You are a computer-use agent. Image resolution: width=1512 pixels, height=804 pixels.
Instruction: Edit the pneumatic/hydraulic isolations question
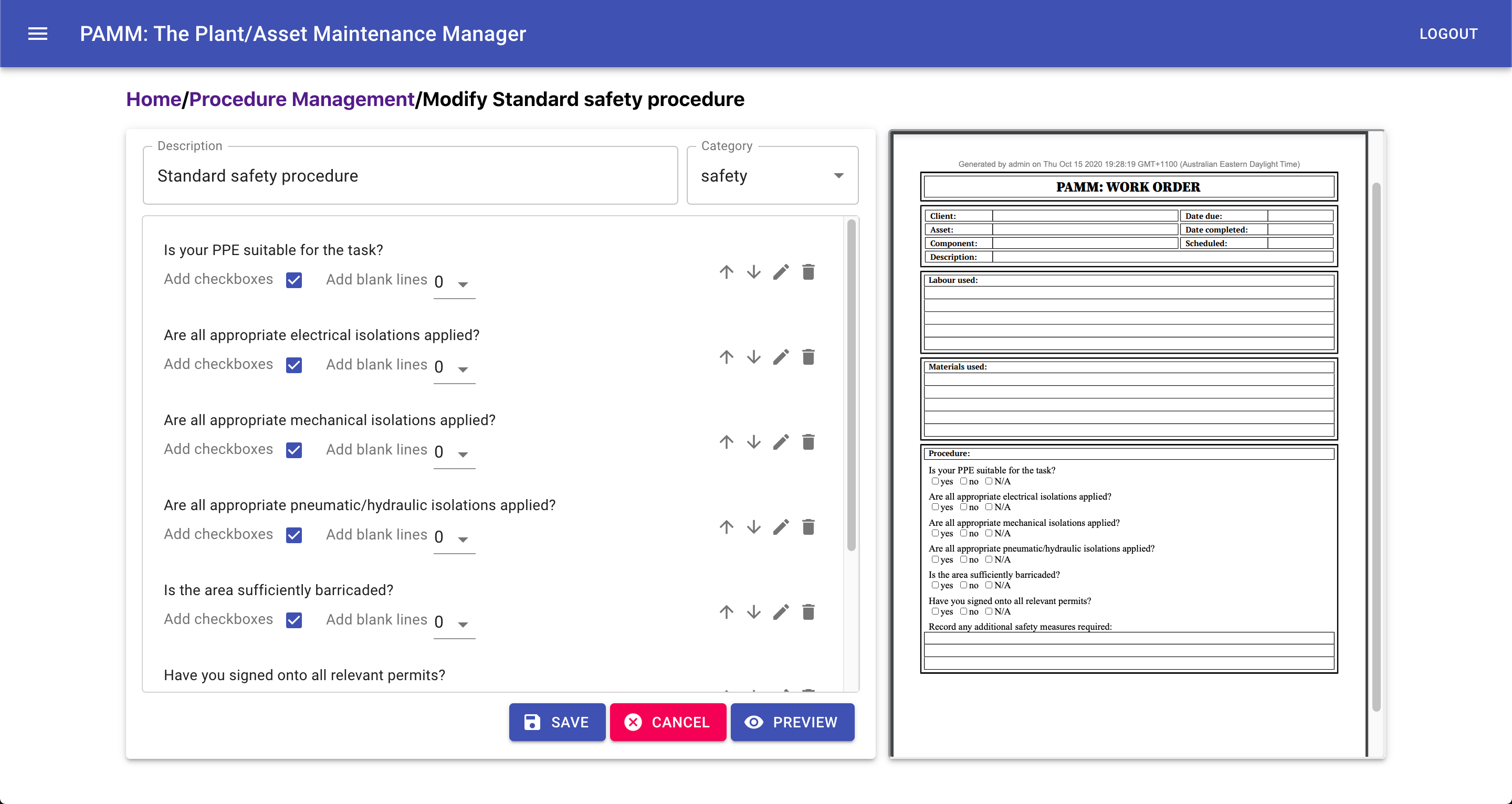click(x=781, y=527)
